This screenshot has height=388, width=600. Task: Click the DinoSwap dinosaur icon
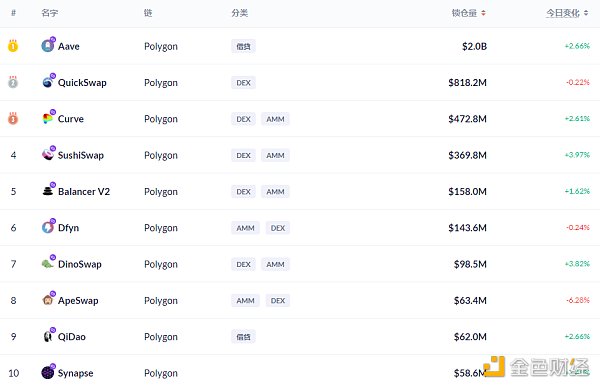47,264
